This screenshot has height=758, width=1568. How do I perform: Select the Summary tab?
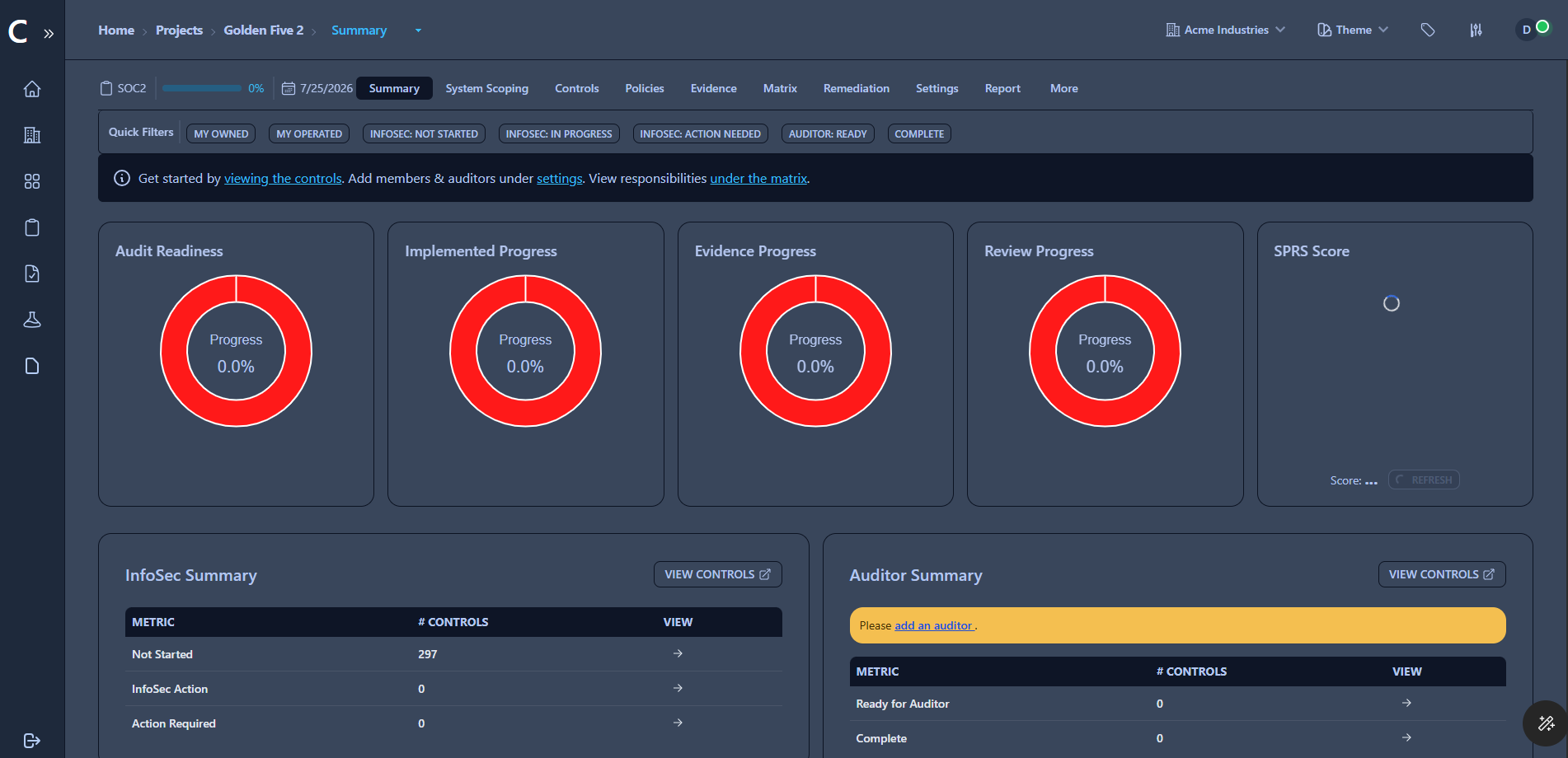click(x=394, y=88)
